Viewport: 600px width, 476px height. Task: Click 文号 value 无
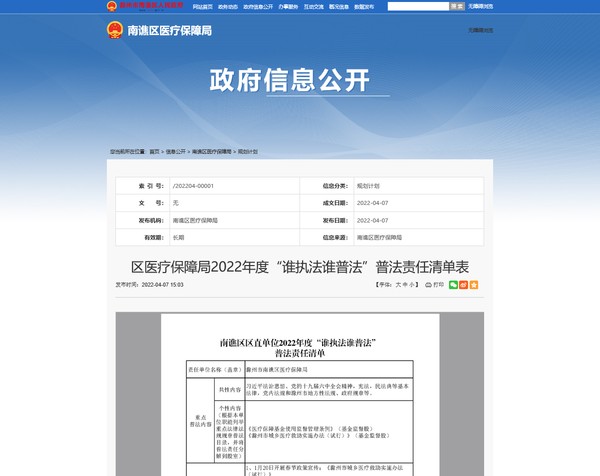(x=176, y=203)
